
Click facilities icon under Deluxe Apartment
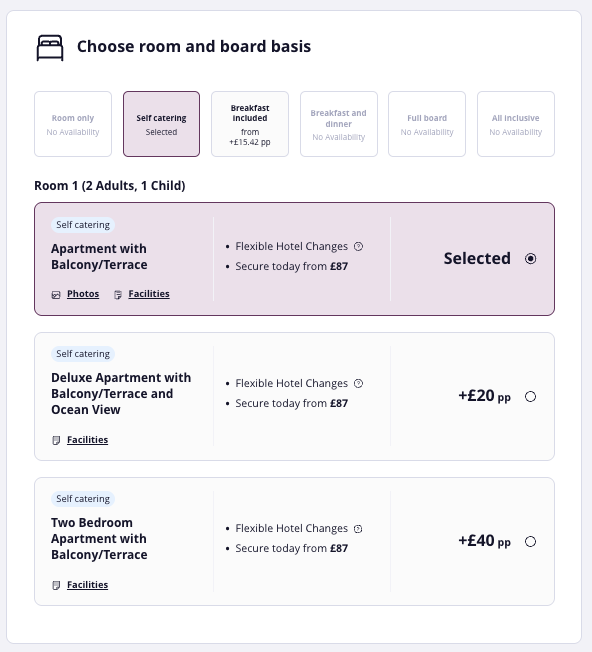(56, 440)
